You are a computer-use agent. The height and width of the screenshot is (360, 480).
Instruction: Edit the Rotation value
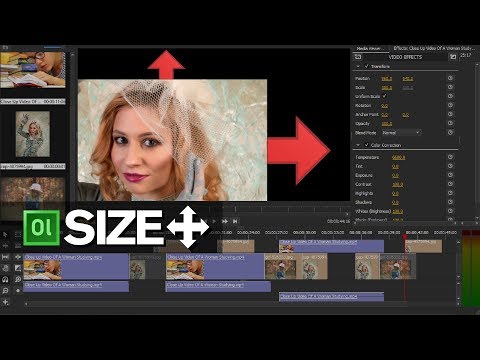click(385, 105)
